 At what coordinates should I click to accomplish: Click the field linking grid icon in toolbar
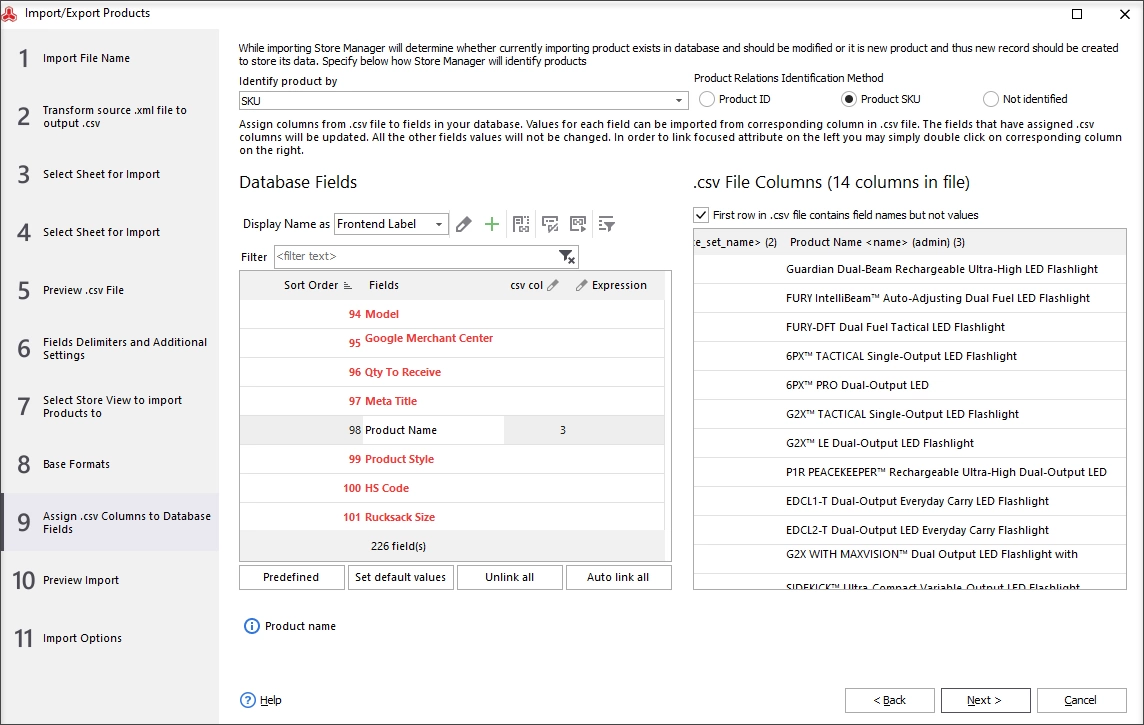[x=521, y=224]
